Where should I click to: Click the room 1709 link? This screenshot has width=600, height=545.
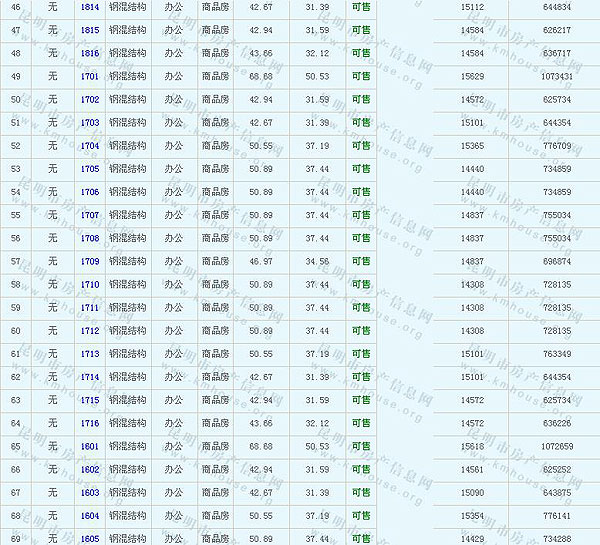(90, 261)
